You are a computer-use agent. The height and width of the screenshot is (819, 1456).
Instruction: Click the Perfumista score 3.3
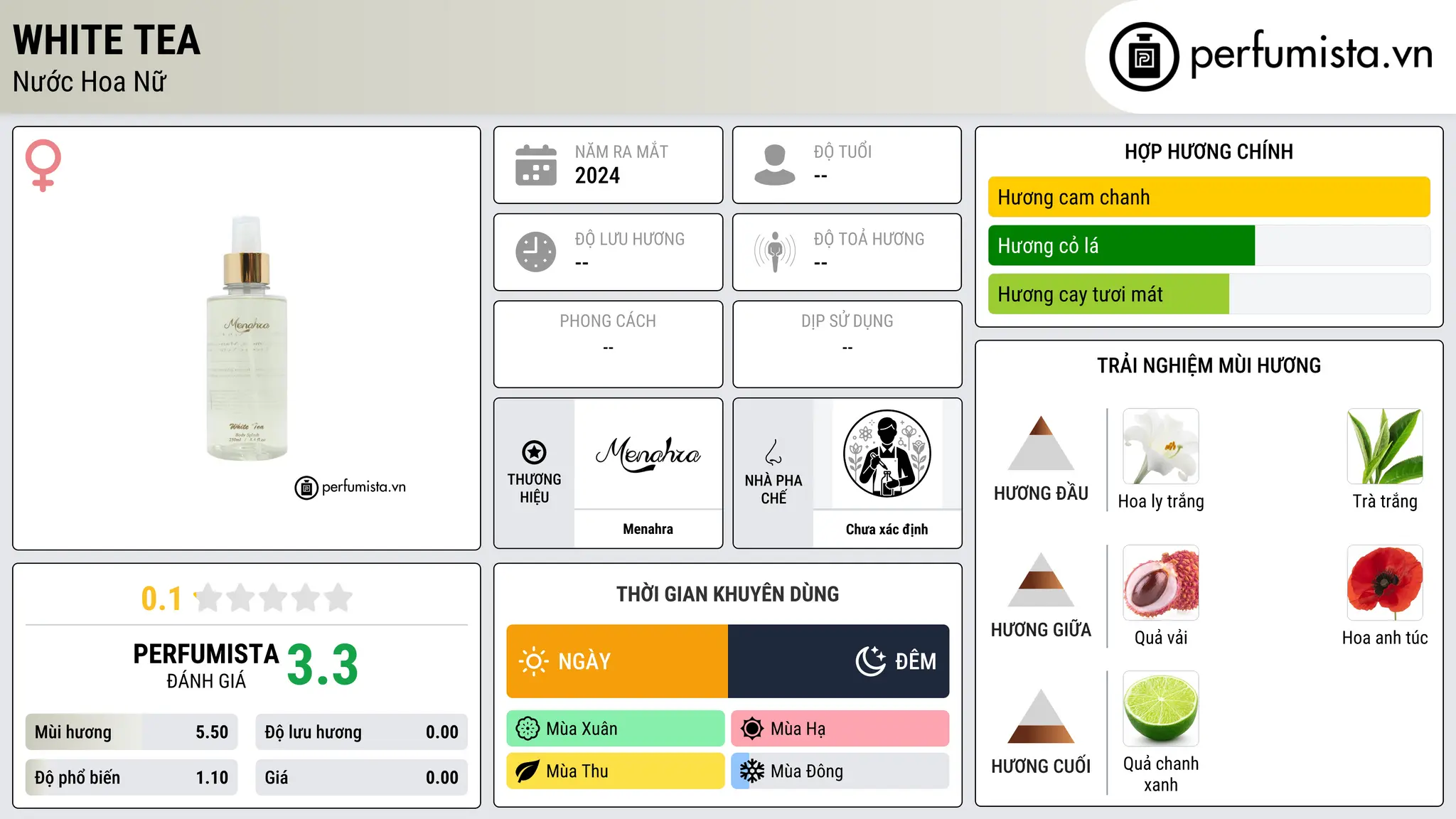[323, 665]
